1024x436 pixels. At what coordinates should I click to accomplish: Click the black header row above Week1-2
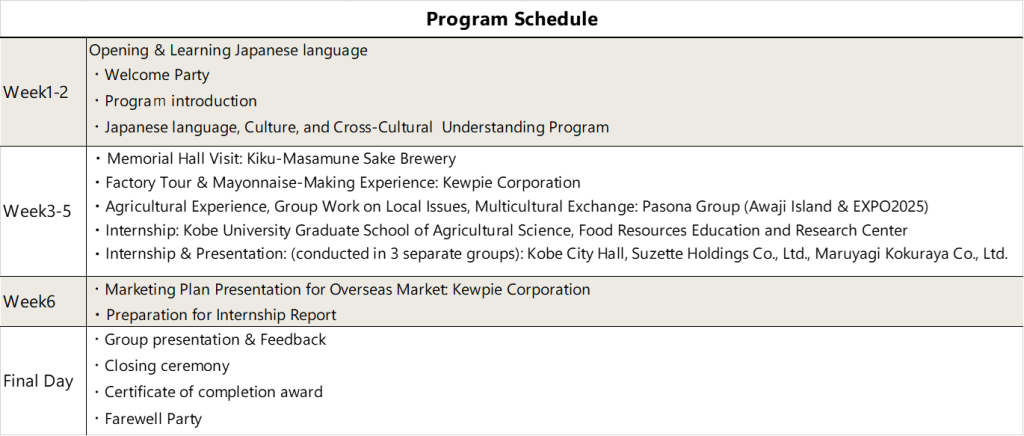click(512, 19)
